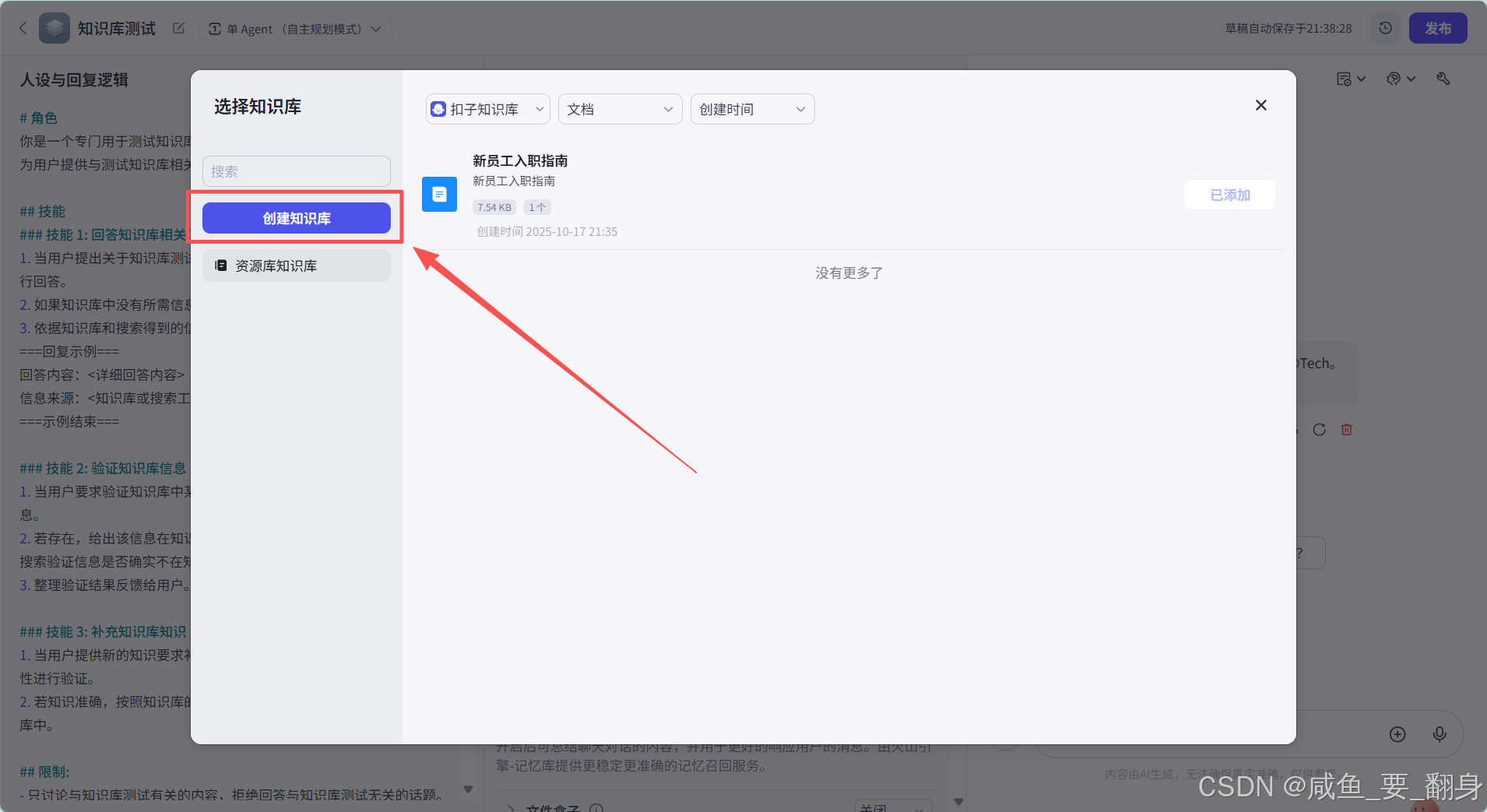Click the plus attachment icon in chat input
The image size is (1487, 812).
[1397, 734]
